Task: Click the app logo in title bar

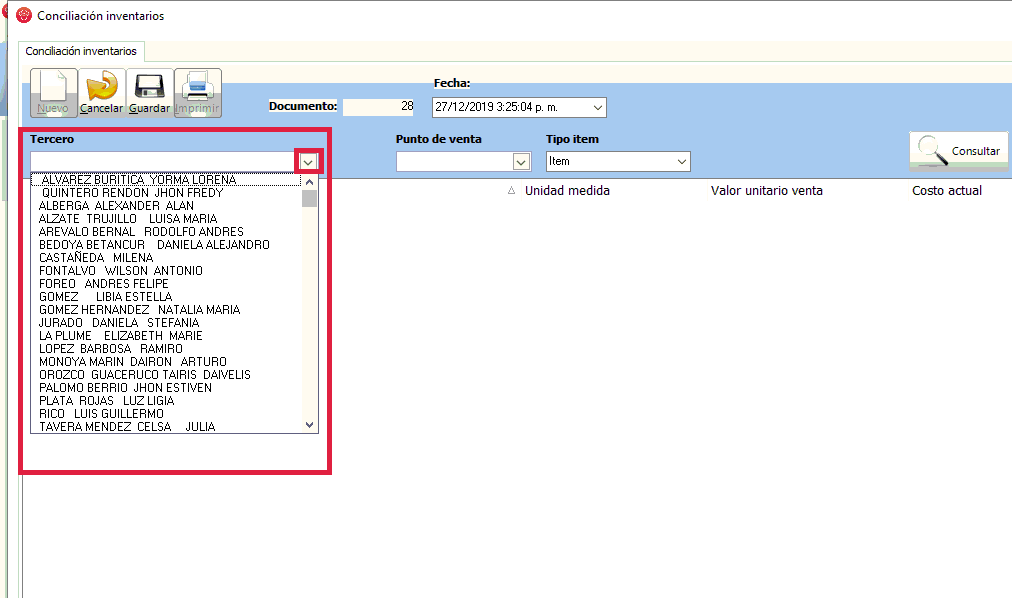Action: coord(24,15)
